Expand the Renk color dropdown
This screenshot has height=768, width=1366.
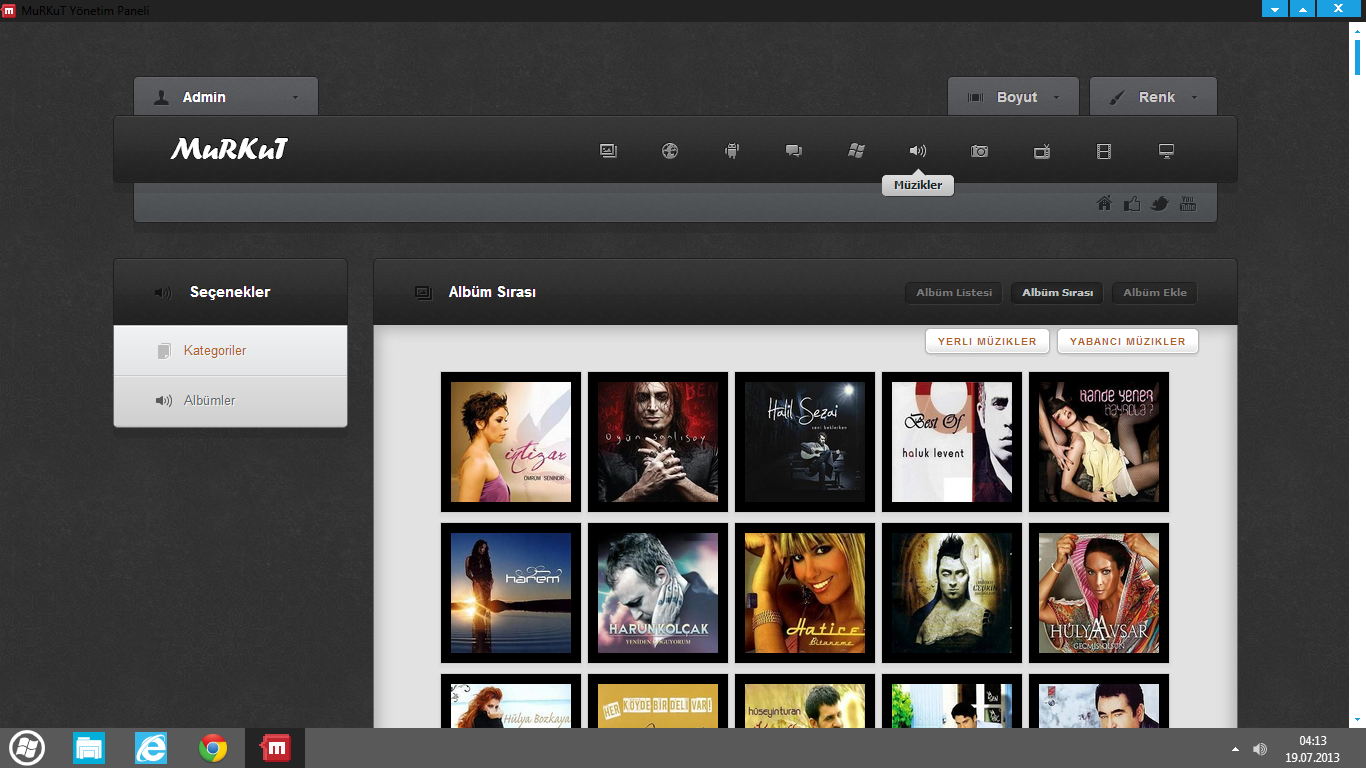[1153, 97]
